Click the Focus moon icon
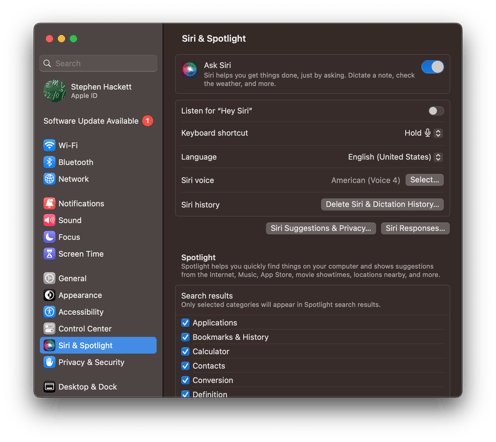 tap(49, 237)
